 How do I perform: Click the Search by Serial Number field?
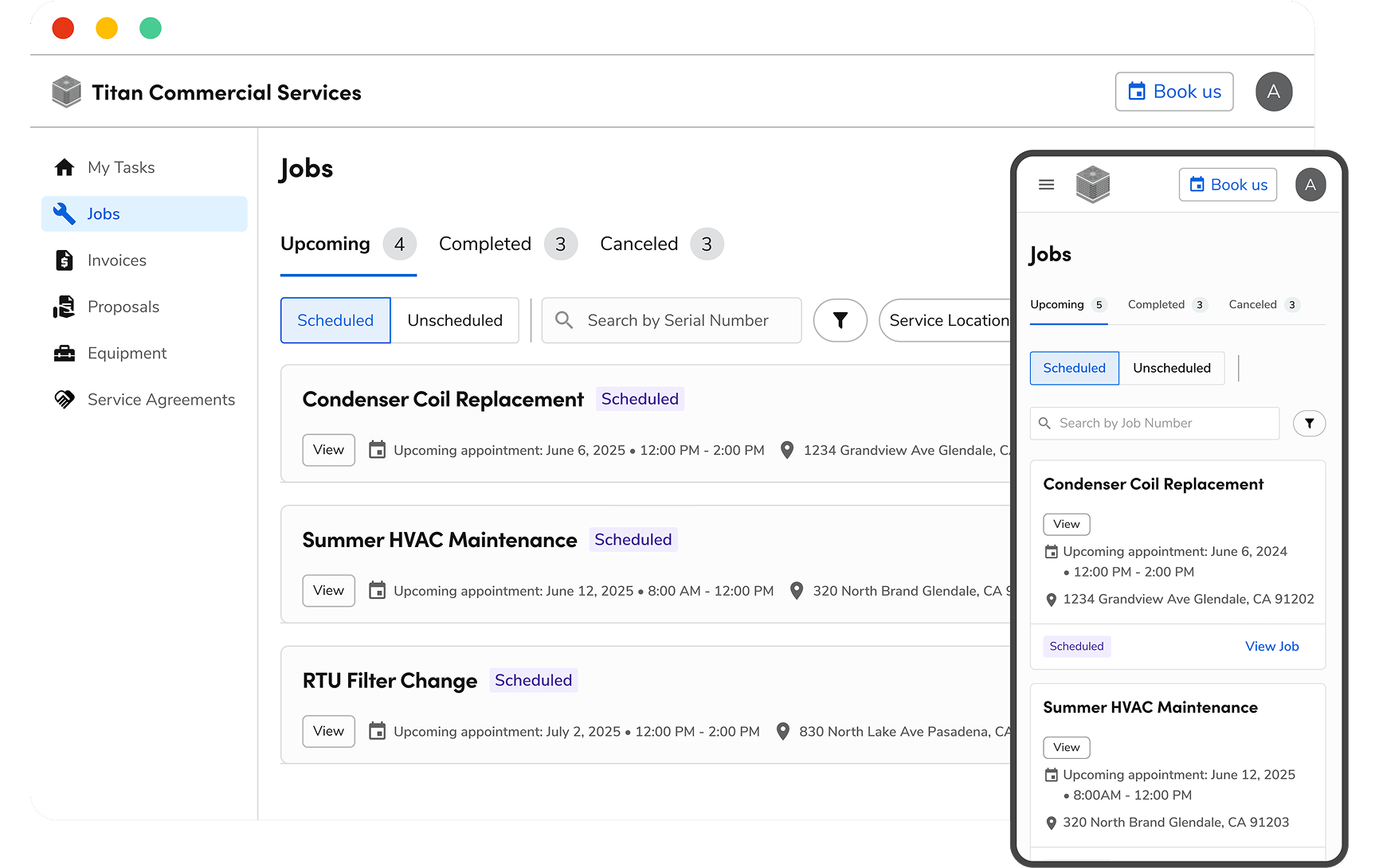pyautogui.click(x=677, y=320)
